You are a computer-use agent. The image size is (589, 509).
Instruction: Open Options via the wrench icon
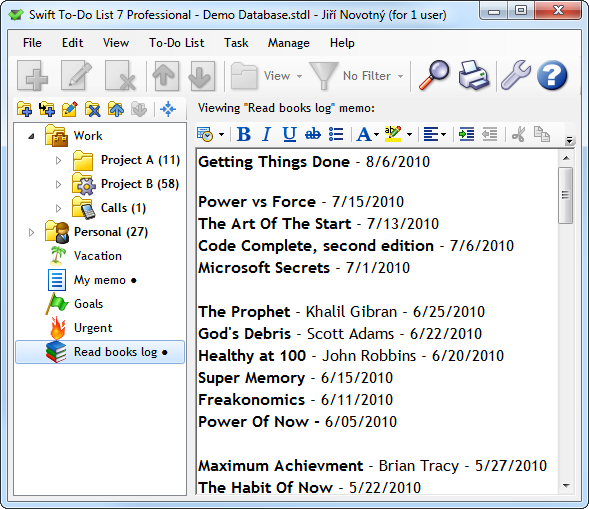coord(516,75)
